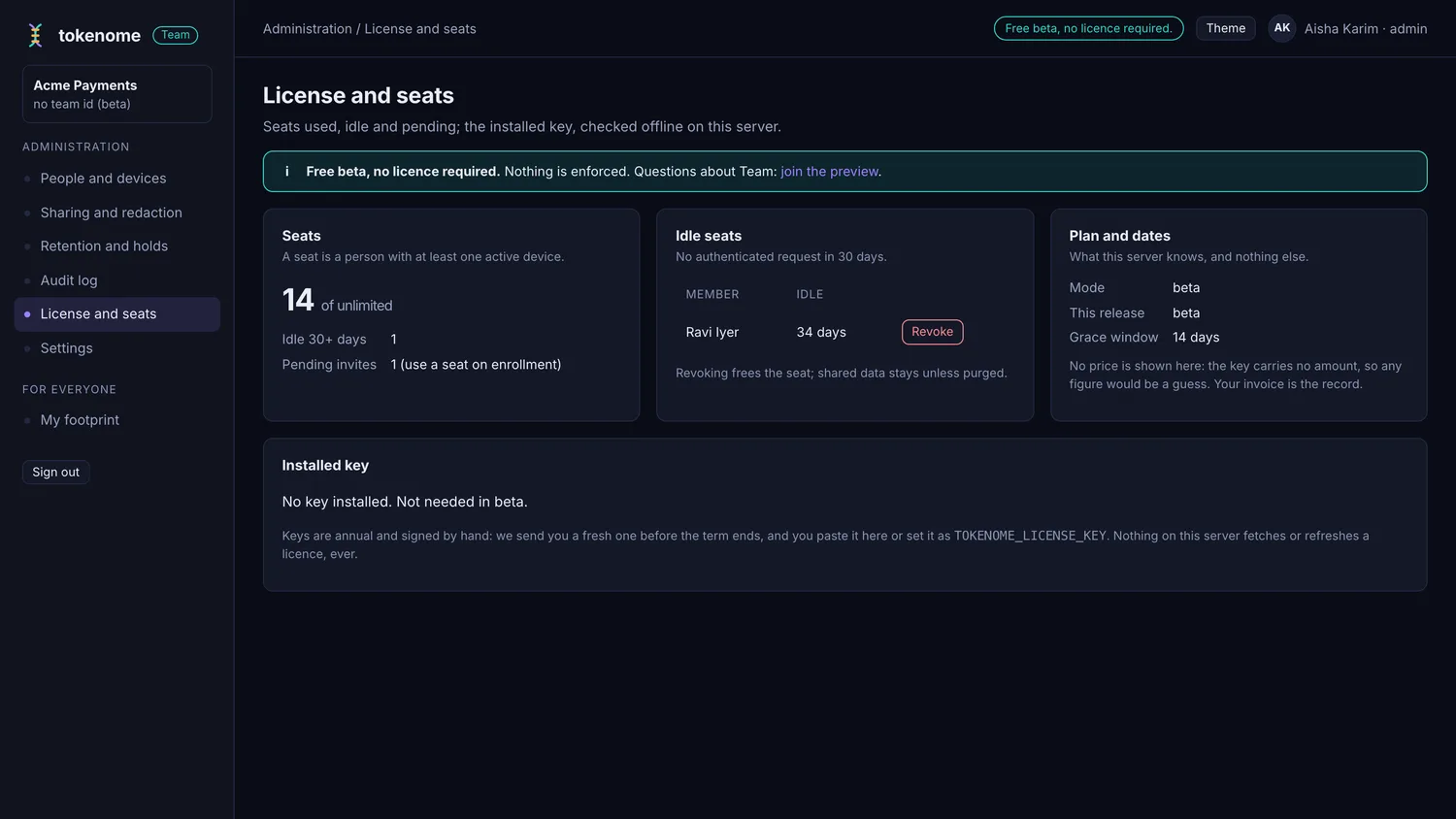This screenshot has height=819, width=1456.
Task: Click the Team badge beside the logo
Action: pyautogui.click(x=176, y=35)
